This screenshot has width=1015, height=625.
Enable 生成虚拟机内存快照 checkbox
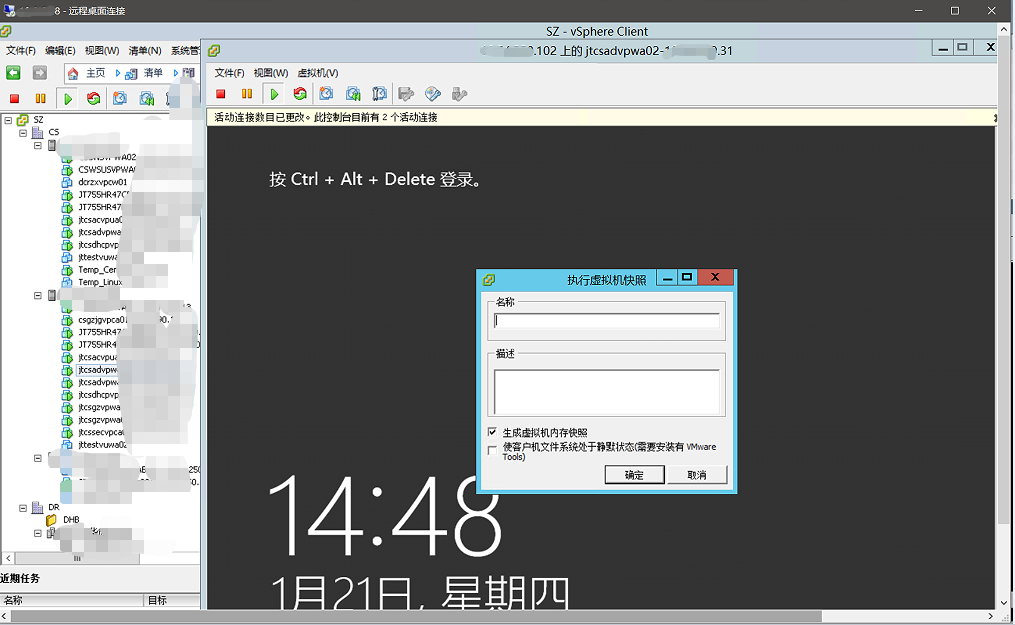tap(491, 431)
